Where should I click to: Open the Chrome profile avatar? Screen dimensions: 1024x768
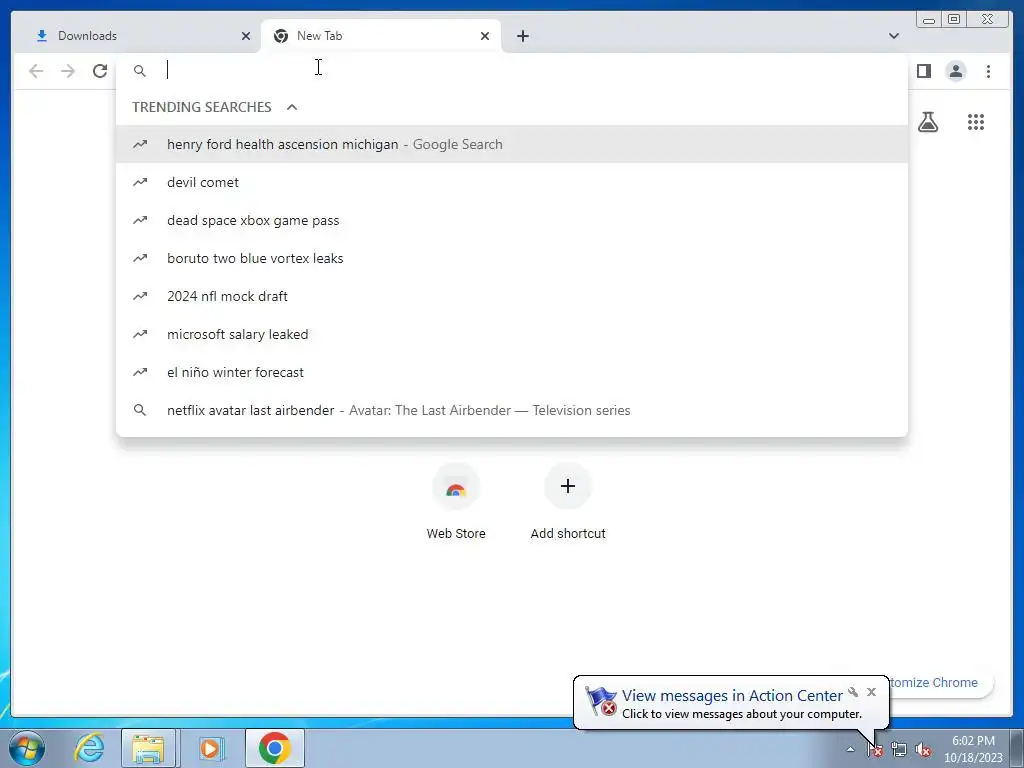pyautogui.click(x=955, y=71)
